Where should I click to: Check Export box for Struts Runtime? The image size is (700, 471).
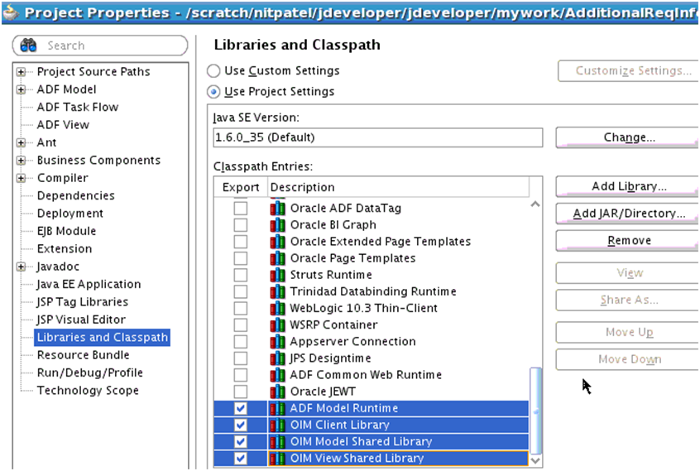[241, 275]
